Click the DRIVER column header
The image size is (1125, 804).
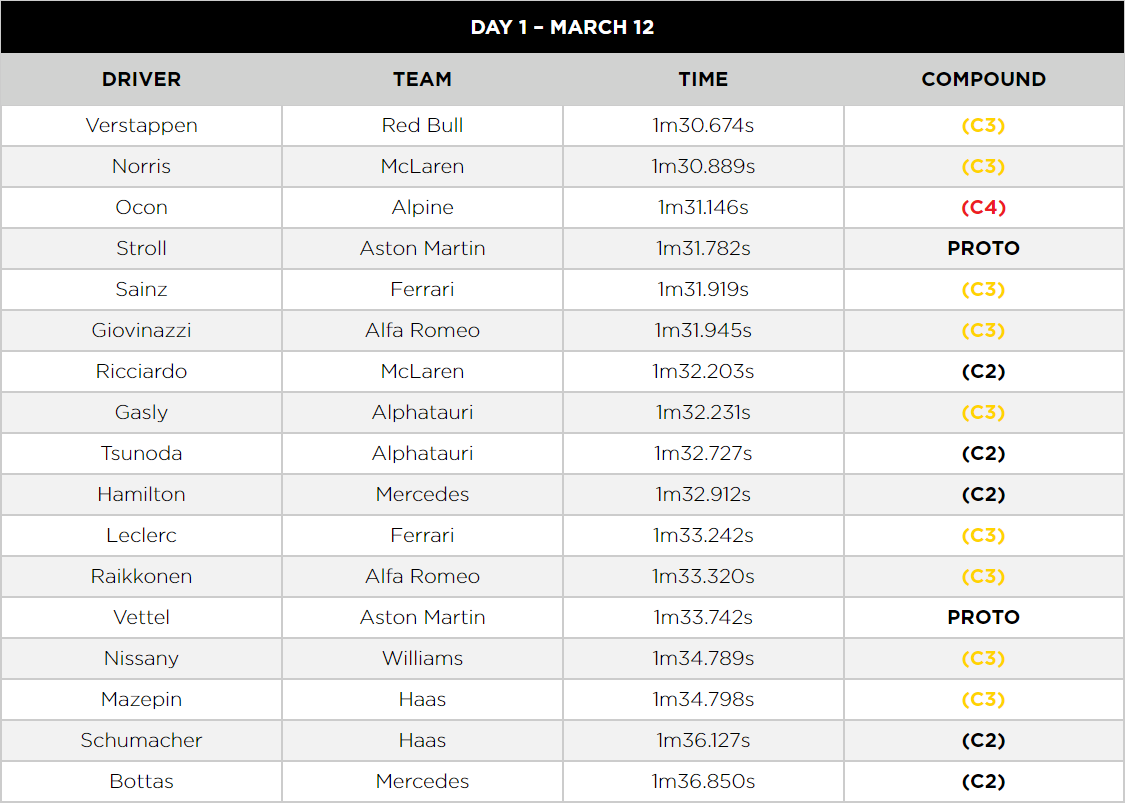141,79
